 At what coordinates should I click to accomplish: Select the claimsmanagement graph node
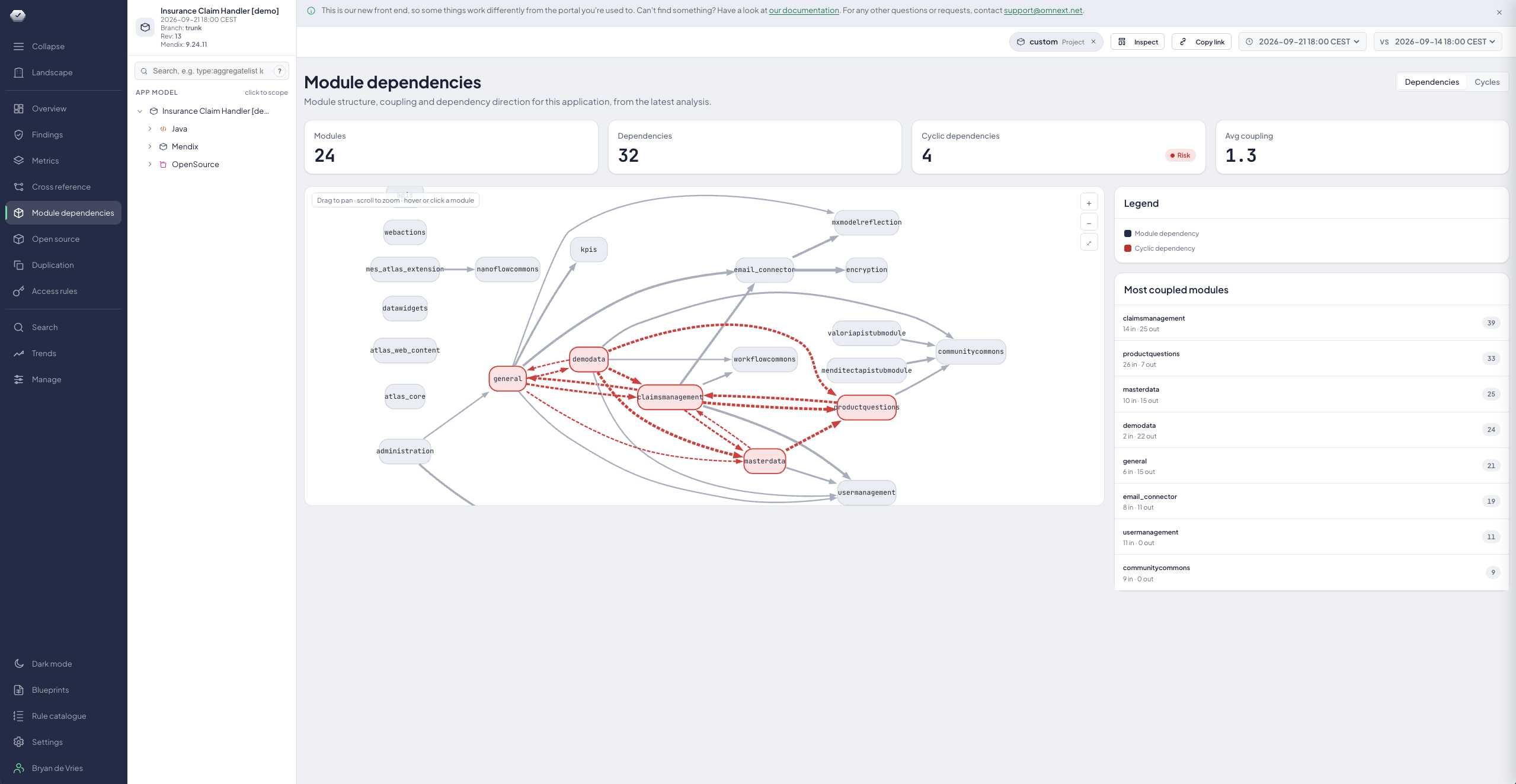[x=670, y=397]
